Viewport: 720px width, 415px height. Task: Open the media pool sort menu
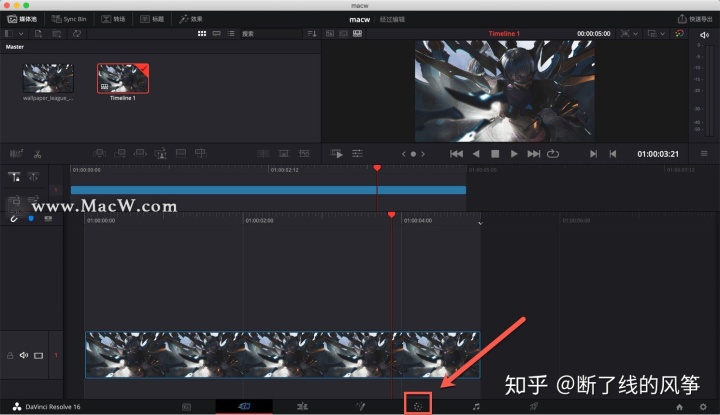pyautogui.click(x=312, y=34)
